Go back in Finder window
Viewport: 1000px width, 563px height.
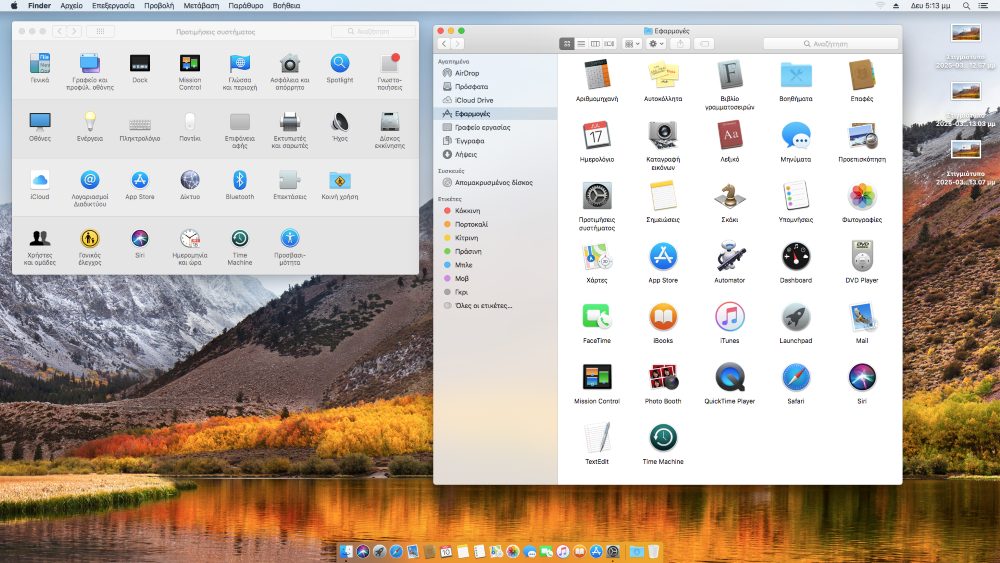coord(445,44)
